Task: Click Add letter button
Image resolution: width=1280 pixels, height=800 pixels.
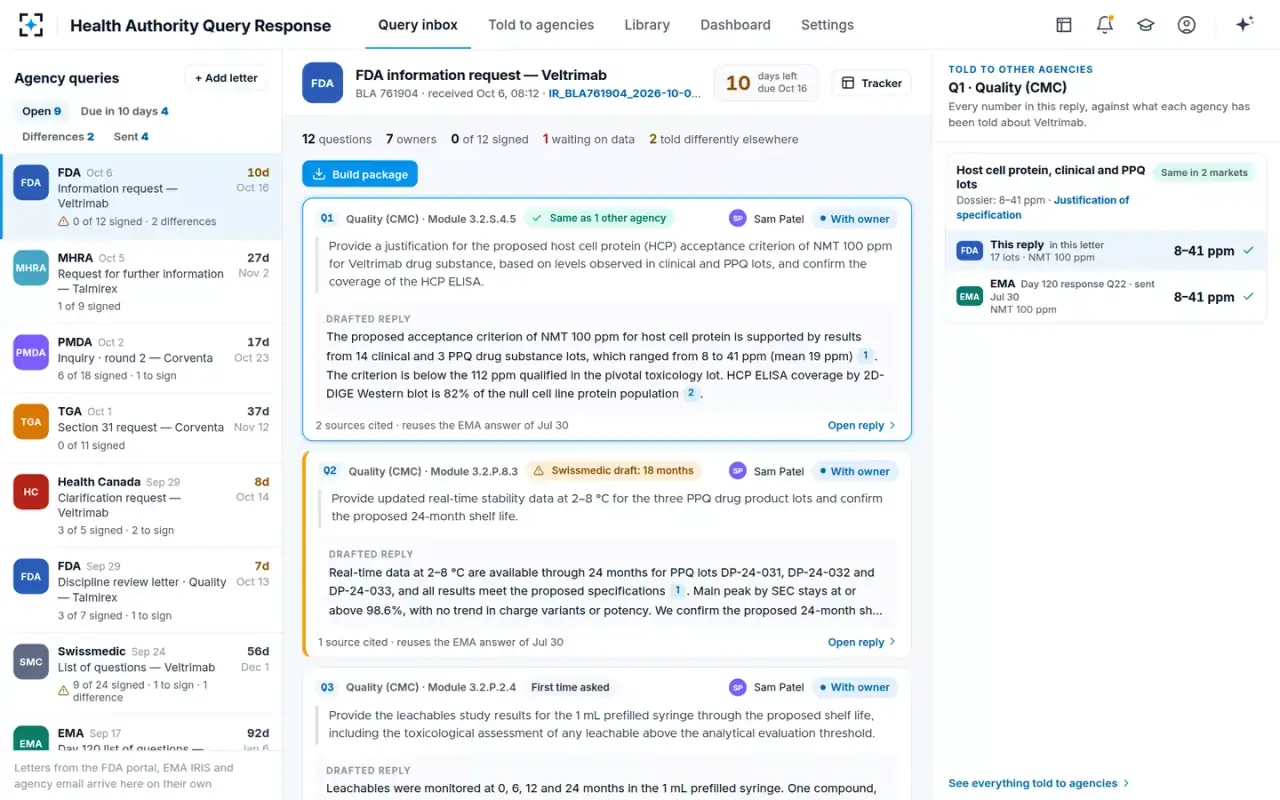Action: click(226, 78)
